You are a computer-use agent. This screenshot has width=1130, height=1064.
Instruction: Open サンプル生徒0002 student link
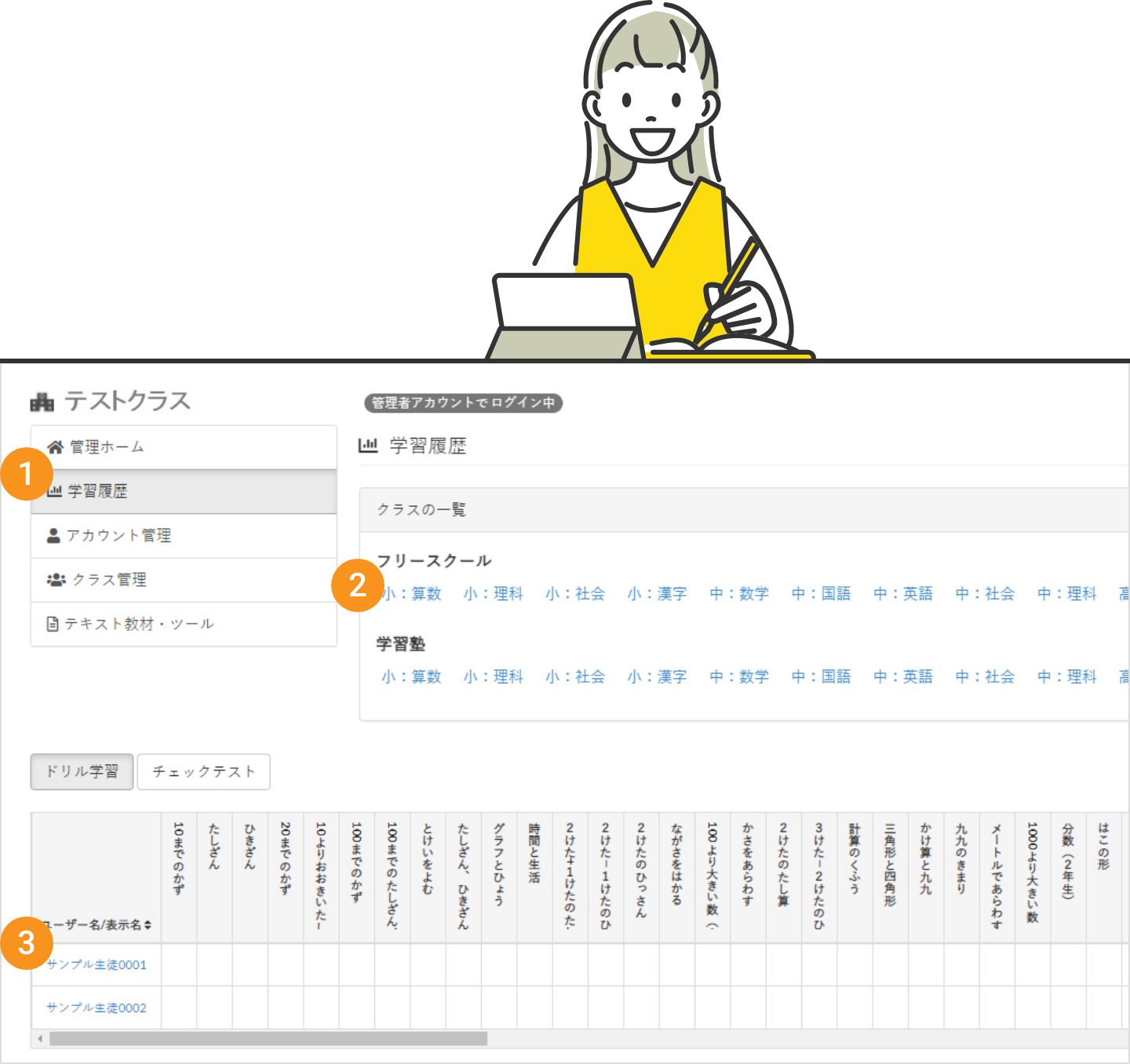[97, 1008]
